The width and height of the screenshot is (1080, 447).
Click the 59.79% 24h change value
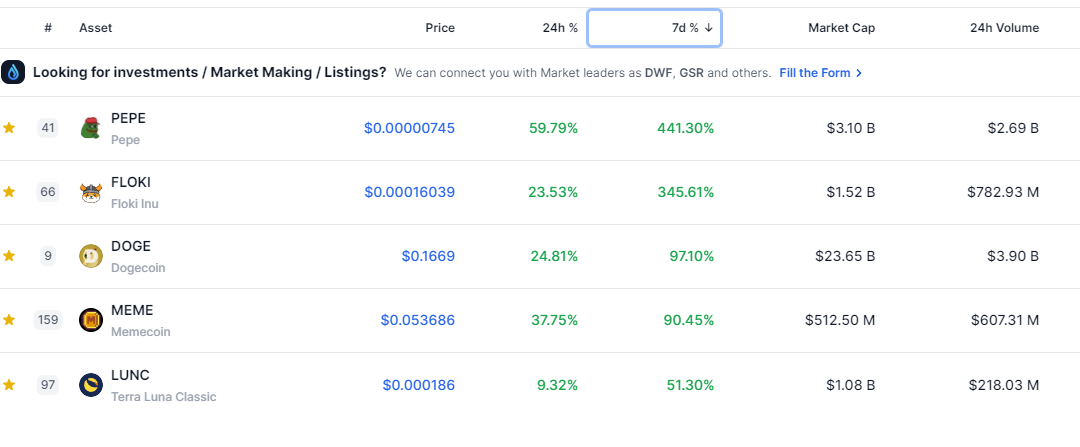pos(553,128)
